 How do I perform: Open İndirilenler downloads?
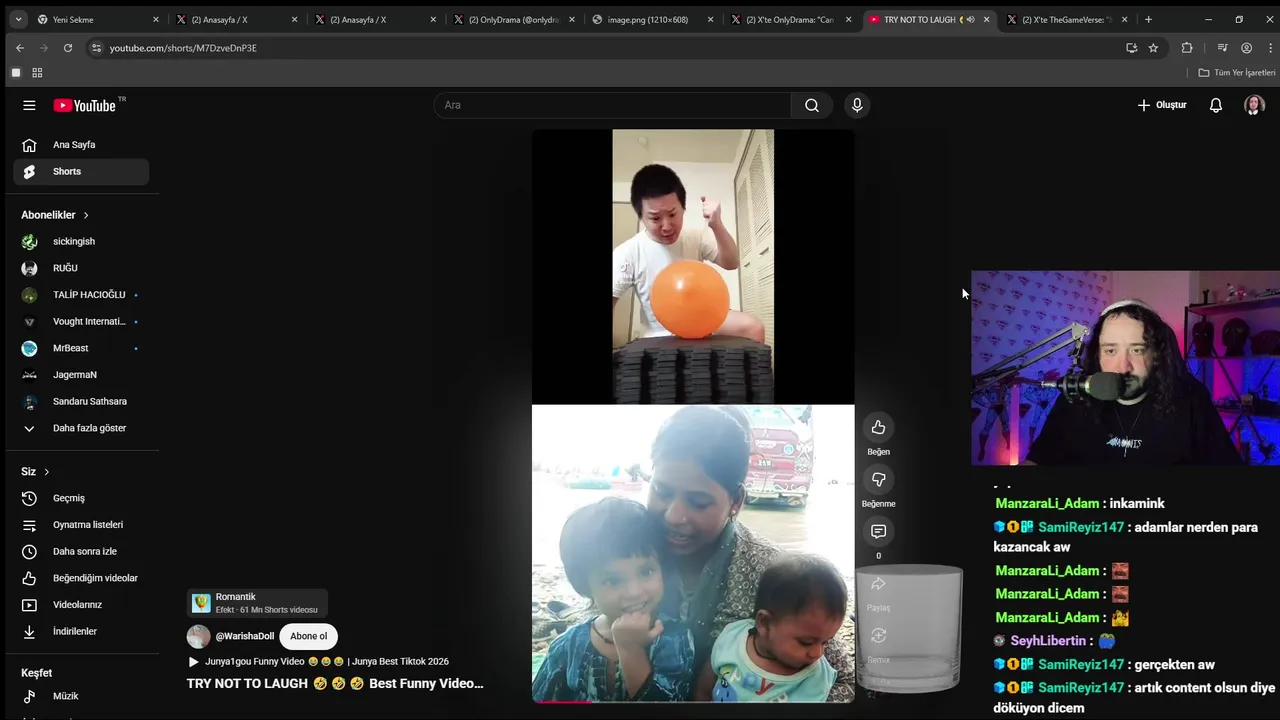(81, 632)
